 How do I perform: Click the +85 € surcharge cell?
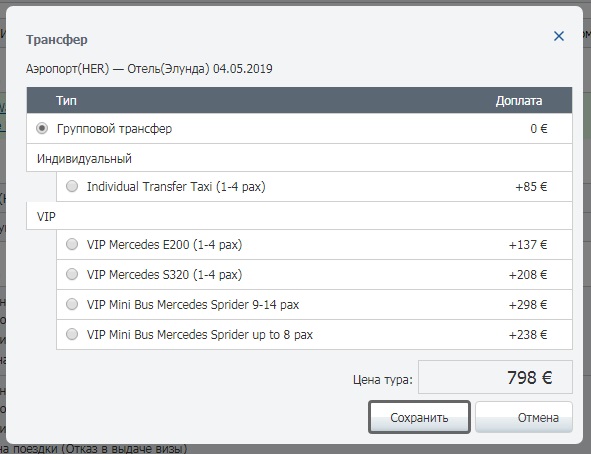tap(531, 186)
